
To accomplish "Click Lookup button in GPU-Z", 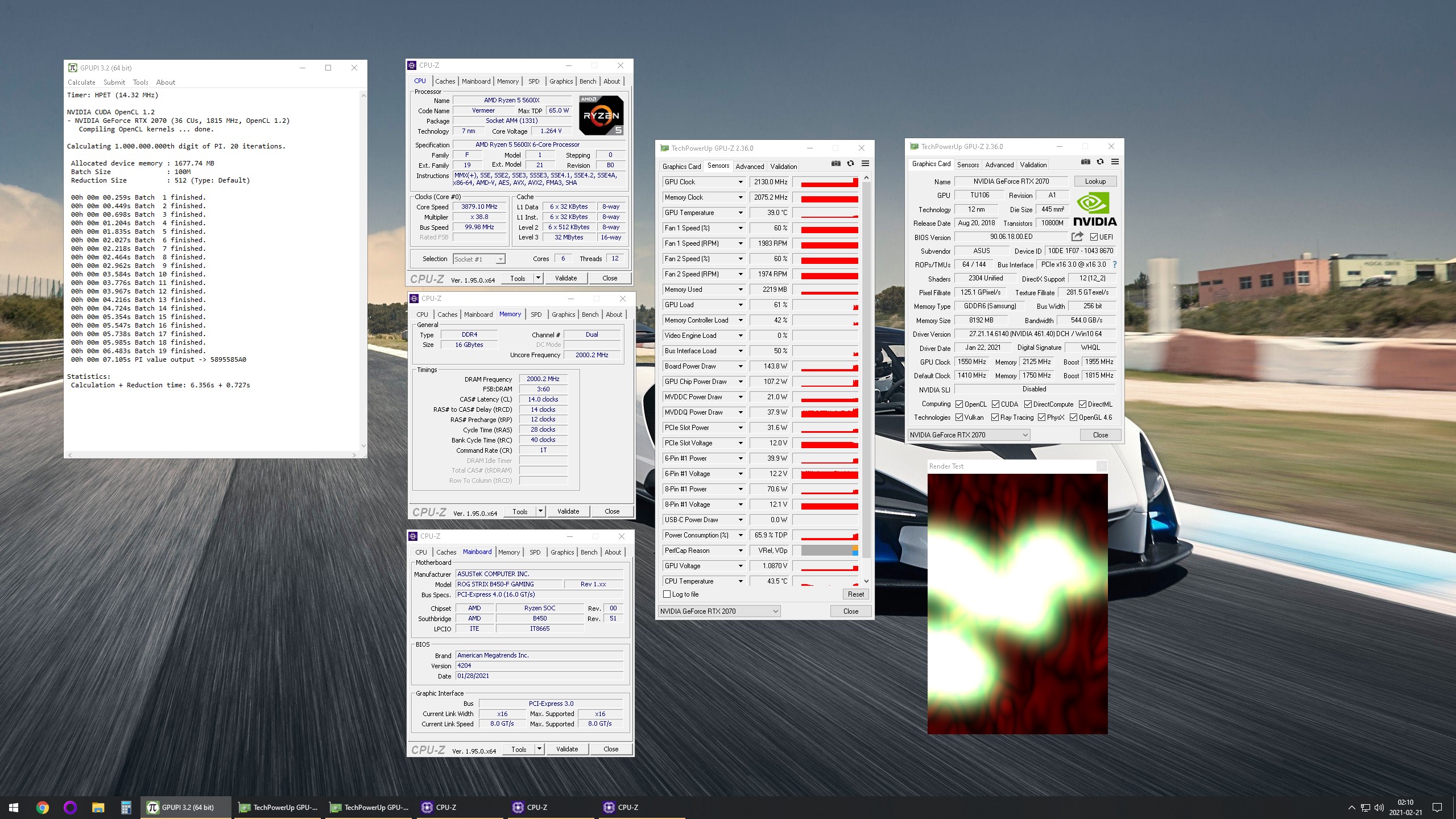I will coord(1095,181).
